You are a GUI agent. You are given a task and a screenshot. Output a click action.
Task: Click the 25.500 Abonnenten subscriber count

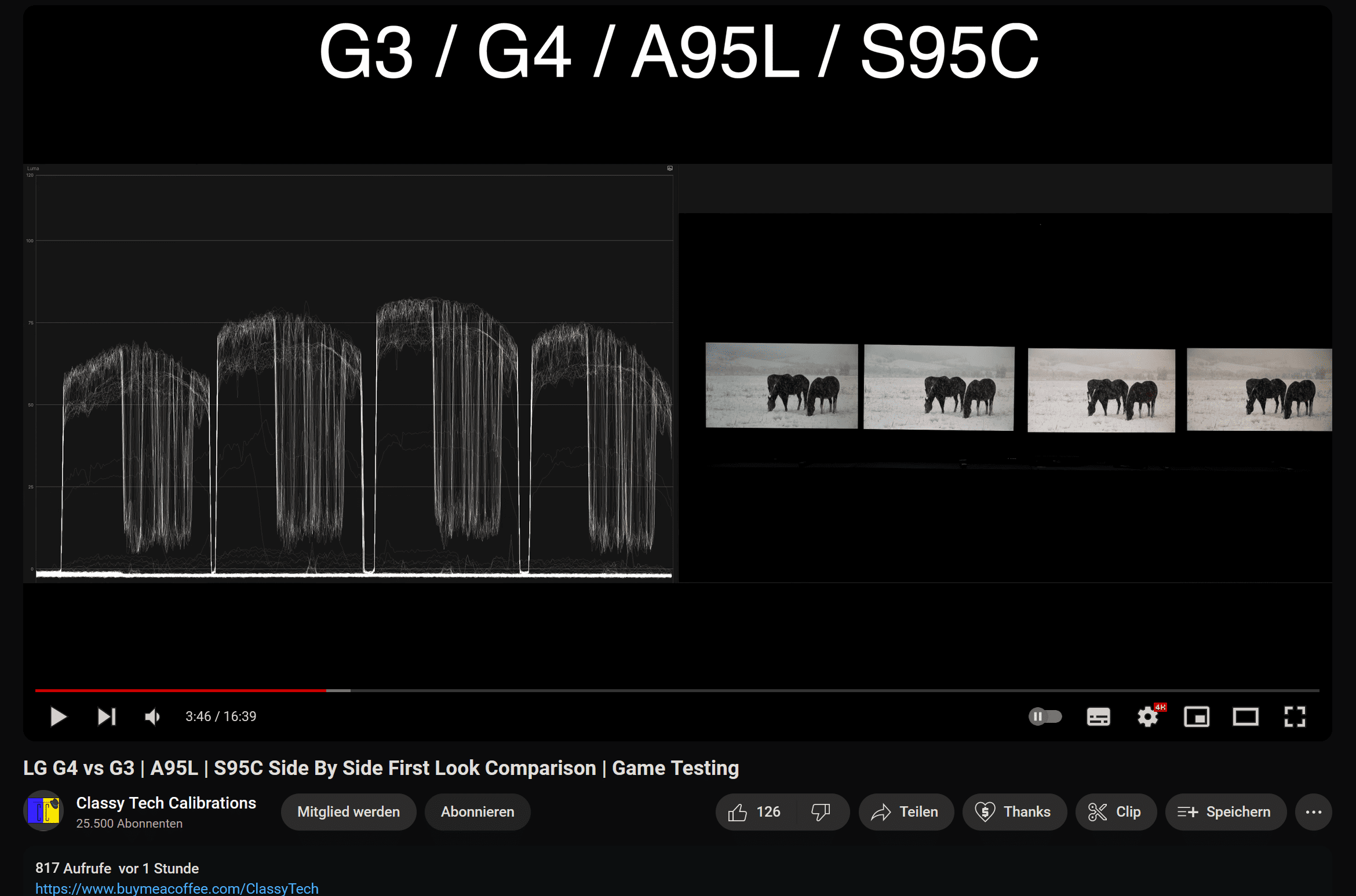[129, 824]
